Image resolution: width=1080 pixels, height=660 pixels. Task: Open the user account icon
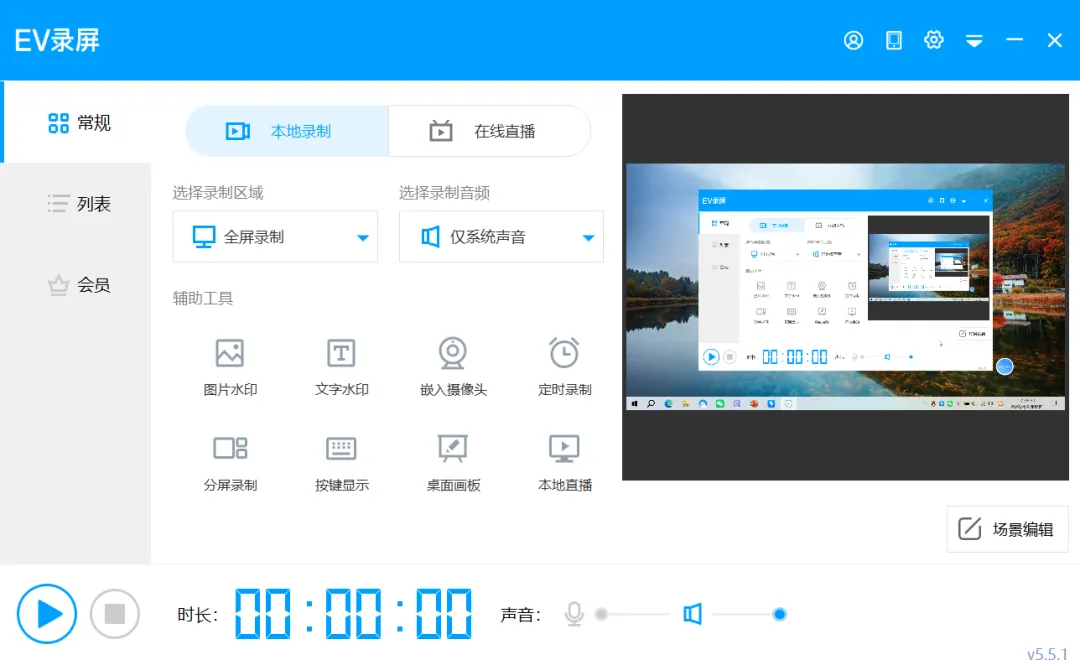pos(853,41)
